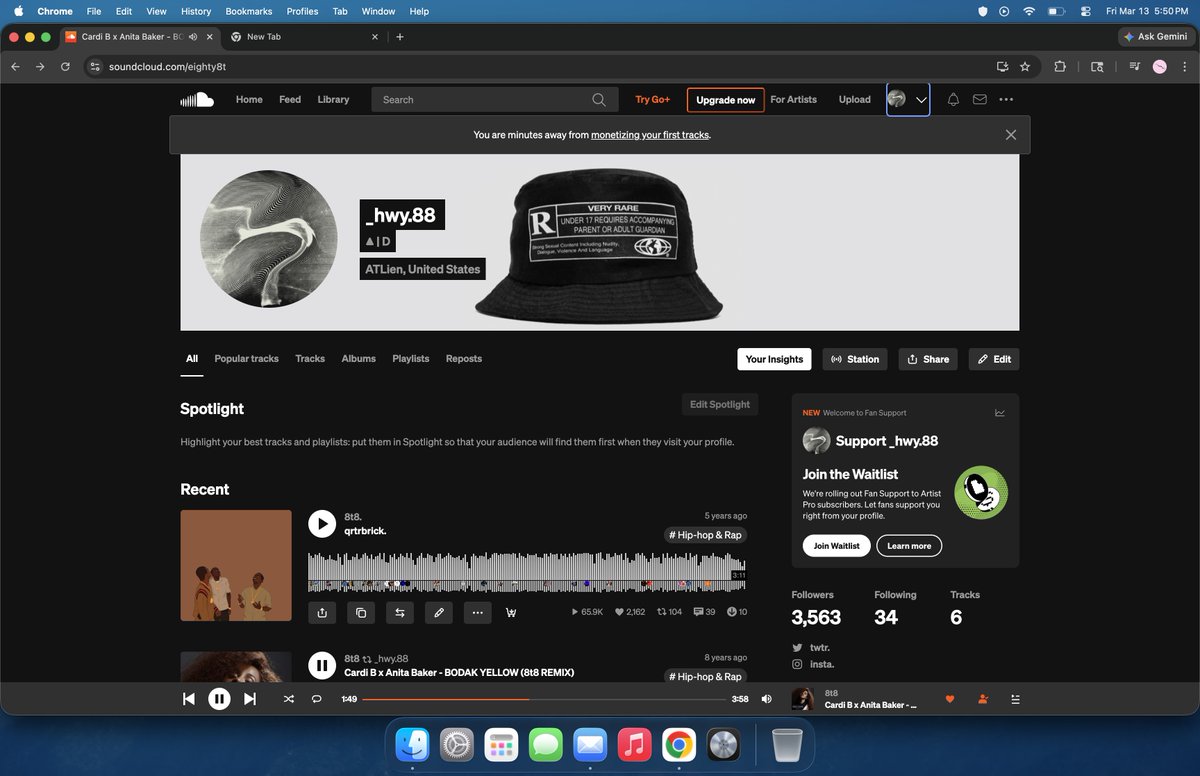Edit the qrtrbrick. track with the pencil icon

point(439,612)
